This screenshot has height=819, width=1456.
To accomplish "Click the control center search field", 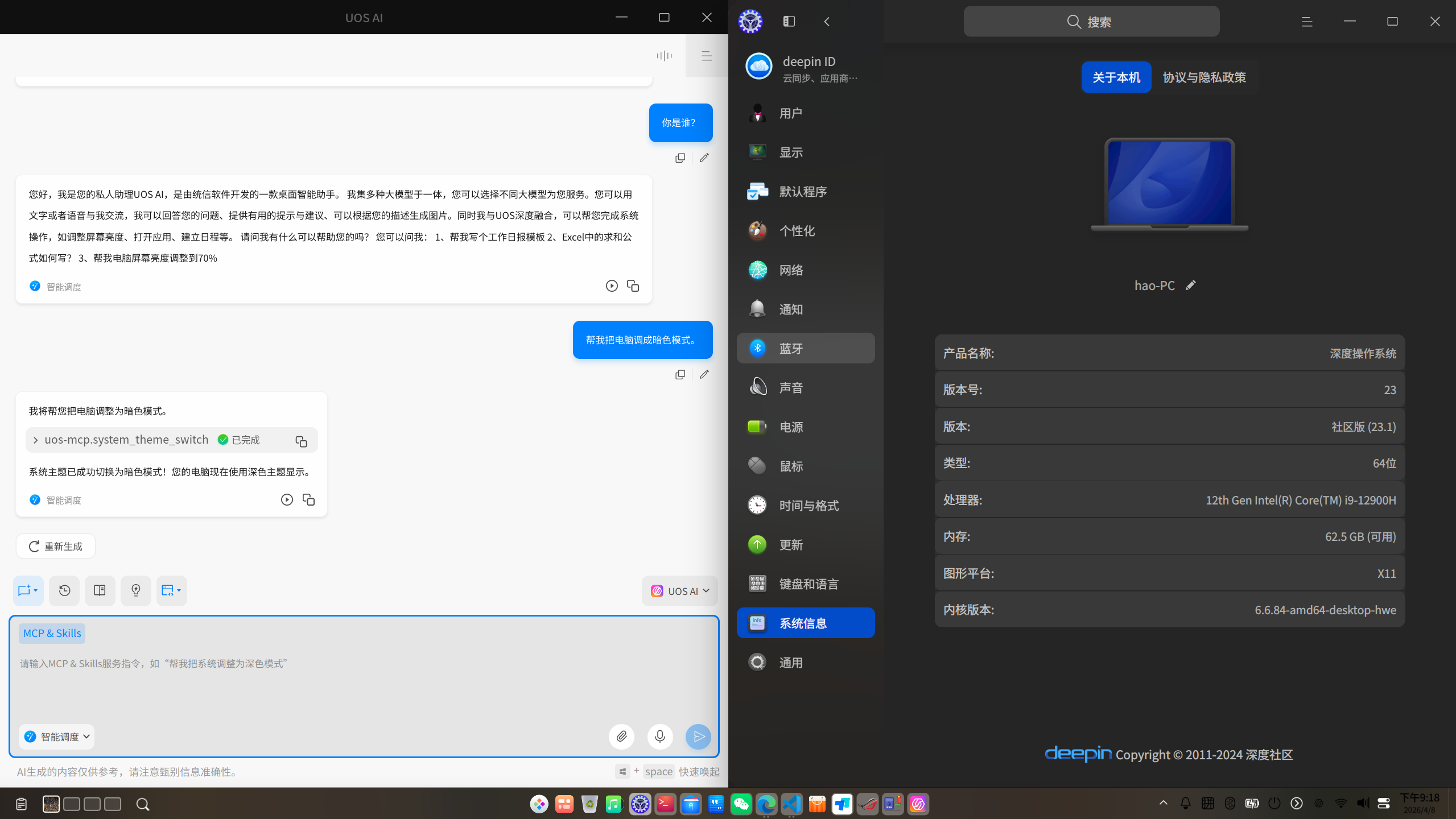I will point(1090,21).
